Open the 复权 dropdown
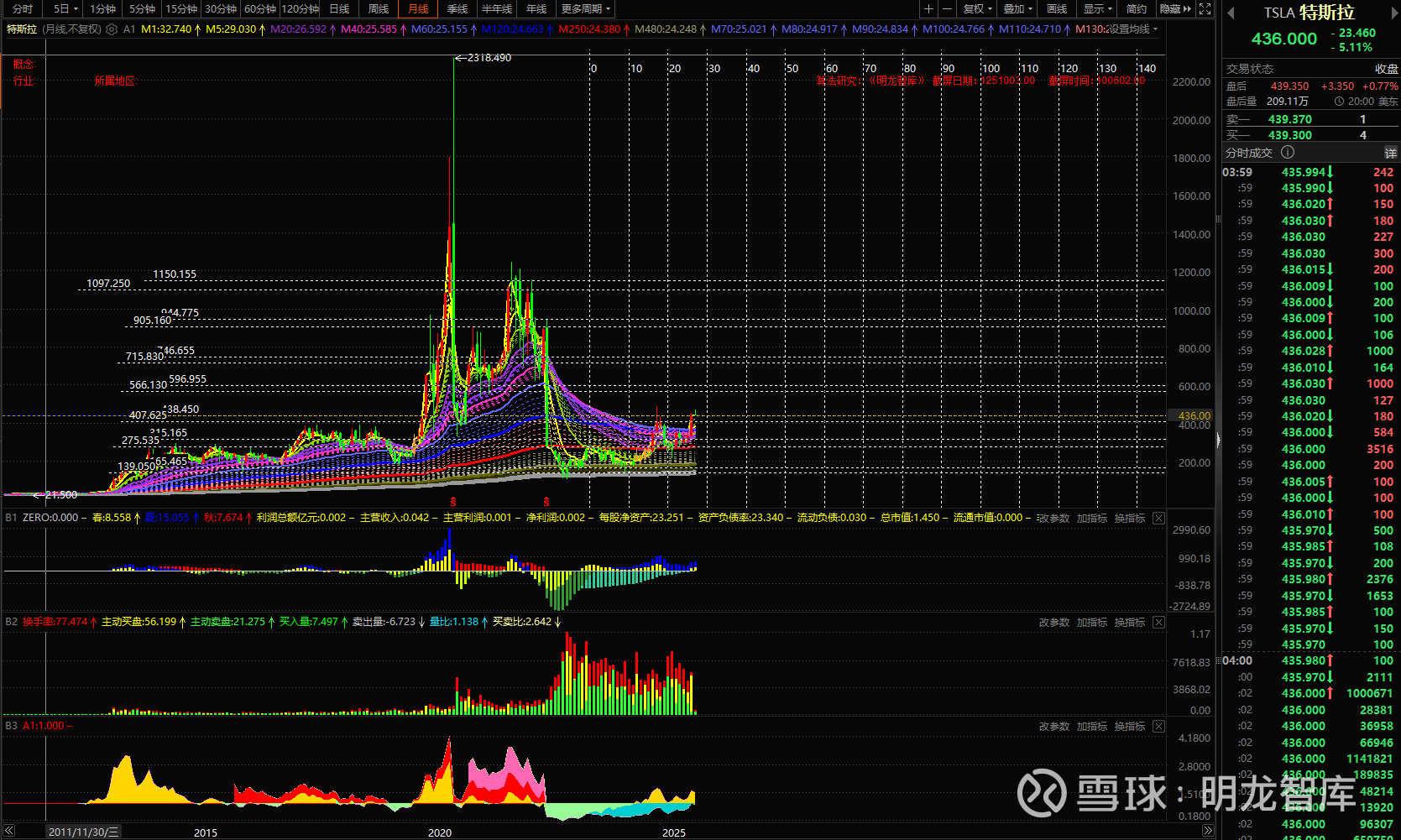The width and height of the screenshot is (1401, 840). coord(977,9)
